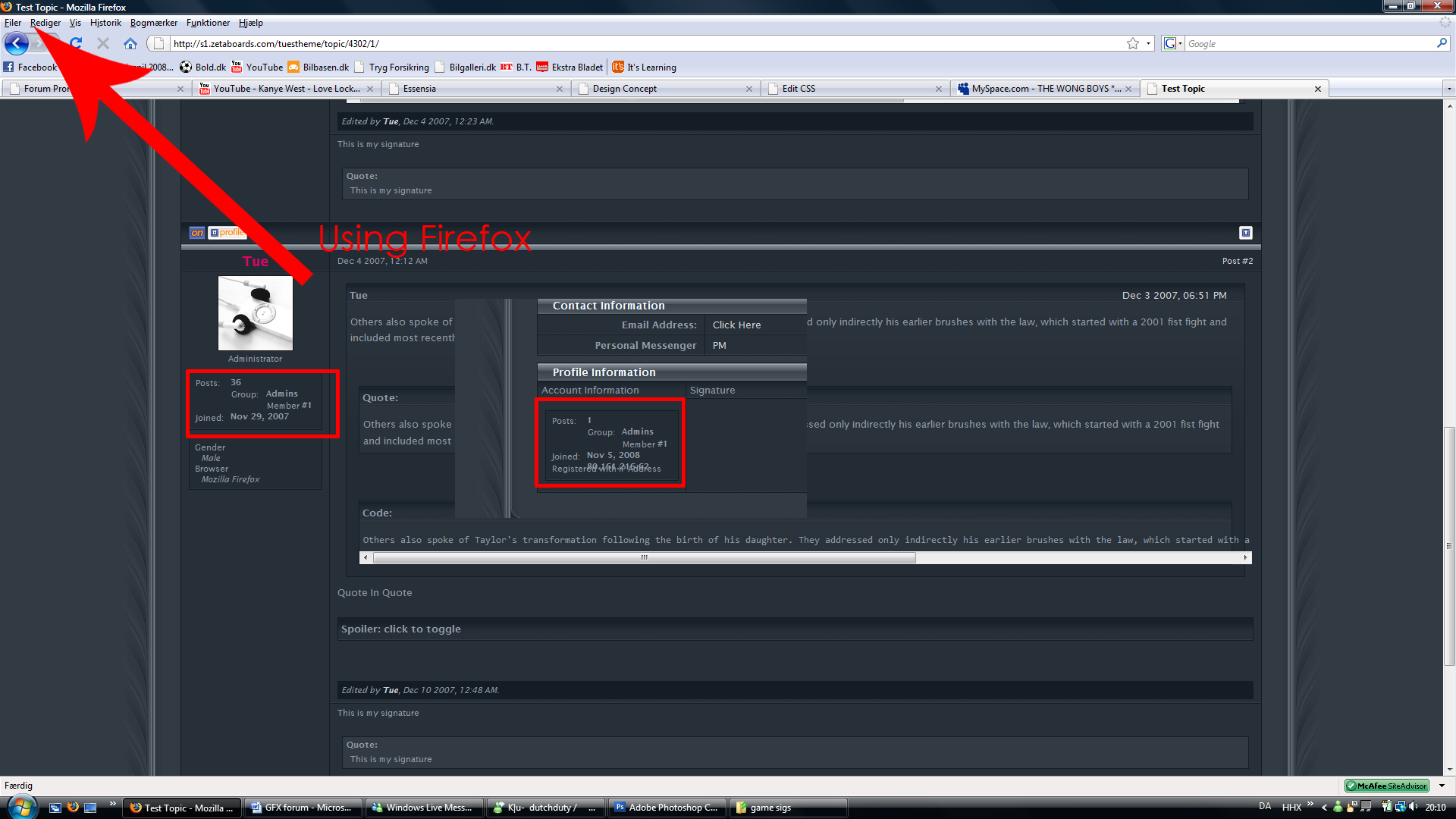Click the Back navigation button
Screen dimensions: 1456x819
click(16, 43)
